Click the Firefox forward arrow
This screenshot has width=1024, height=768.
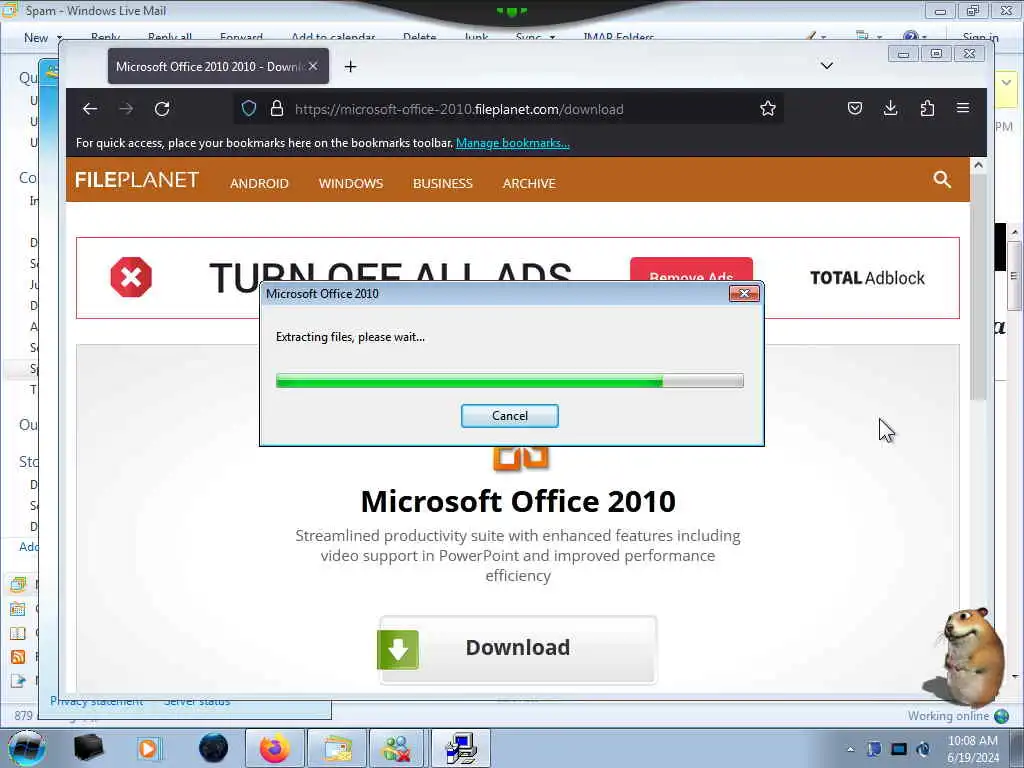126,109
